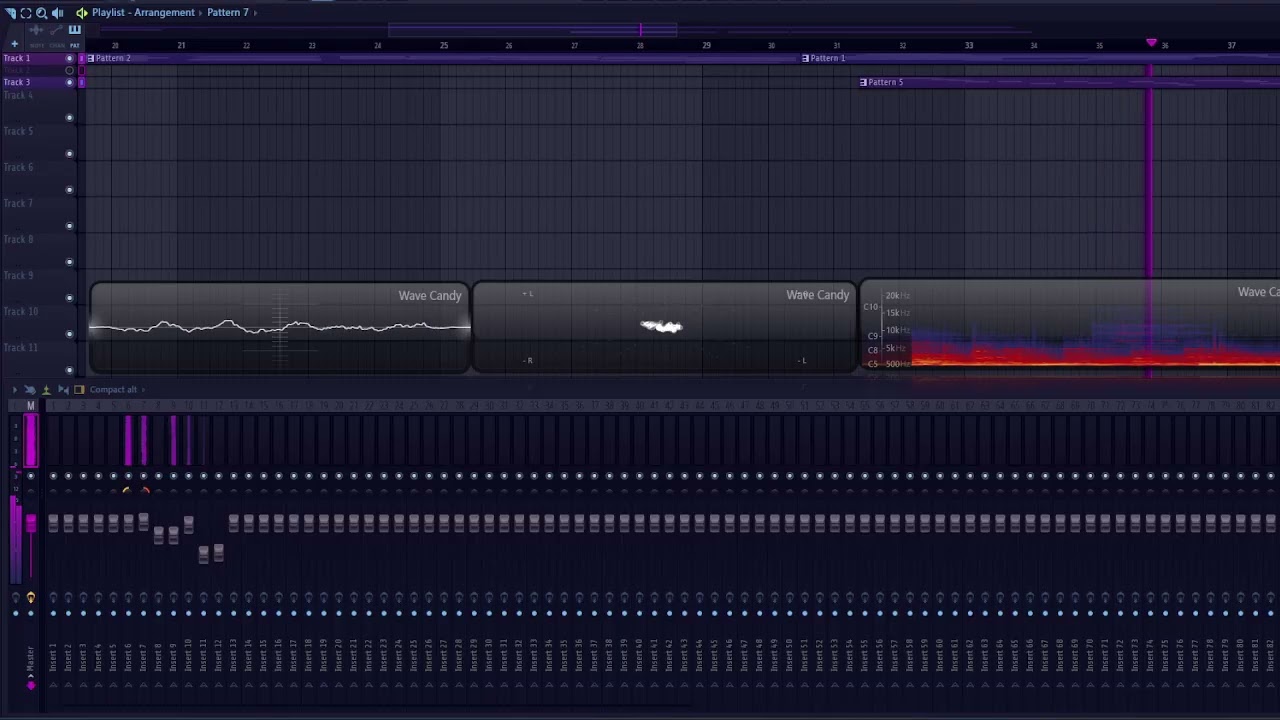Click the Wave Candy oscilloscope panel
The width and height of the screenshot is (1280, 720).
[x=280, y=328]
